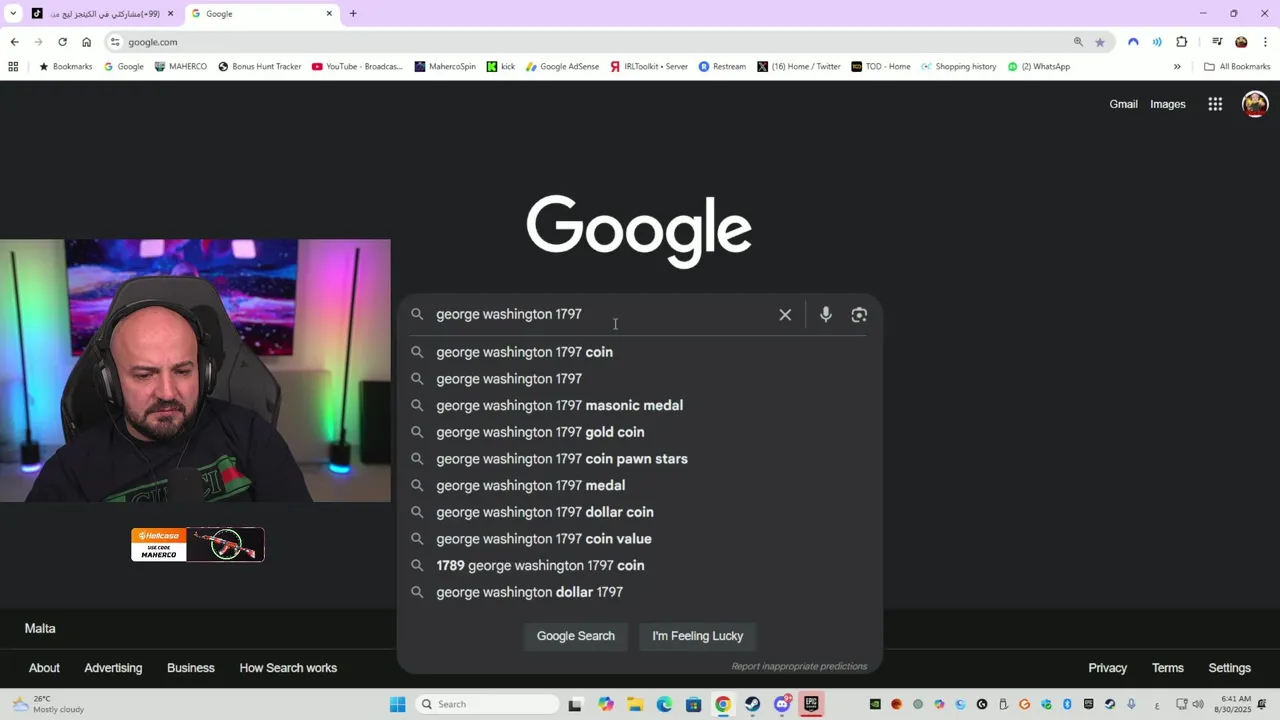This screenshot has height=720, width=1280.
Task: Open MAHERCO bookmark
Action: click(x=181, y=67)
